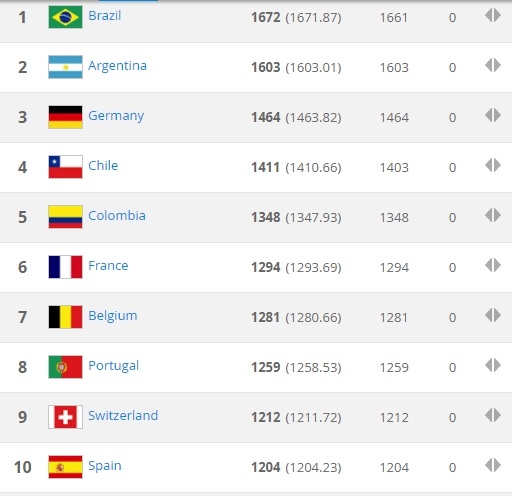Open the Argentina team page link
The height and width of the screenshot is (496, 512).
(117, 66)
